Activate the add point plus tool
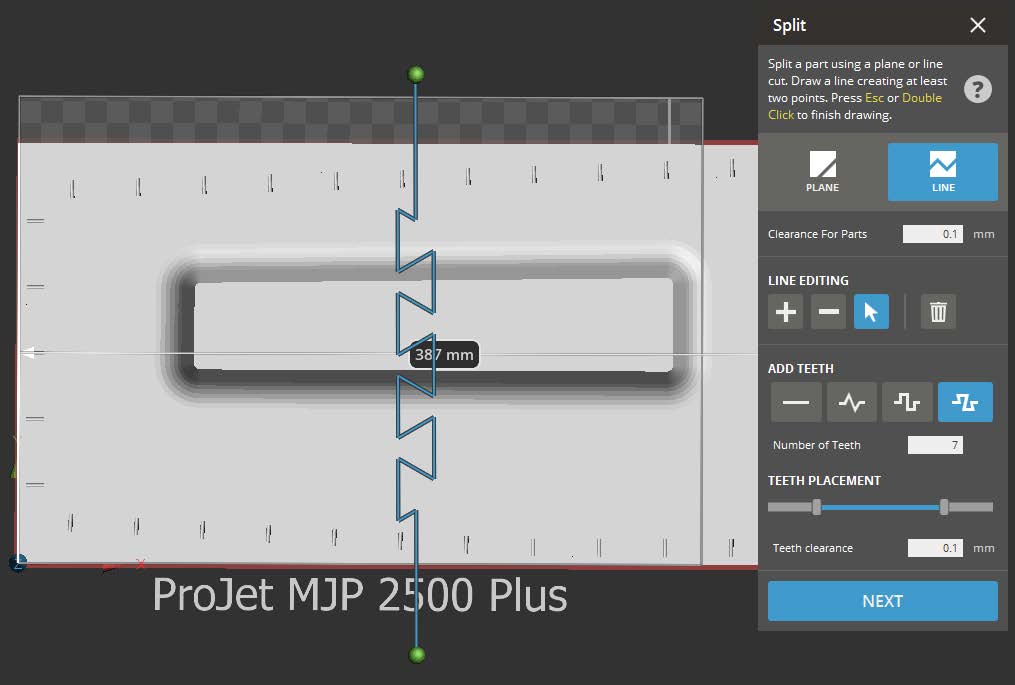This screenshot has height=685, width=1015. pos(785,311)
